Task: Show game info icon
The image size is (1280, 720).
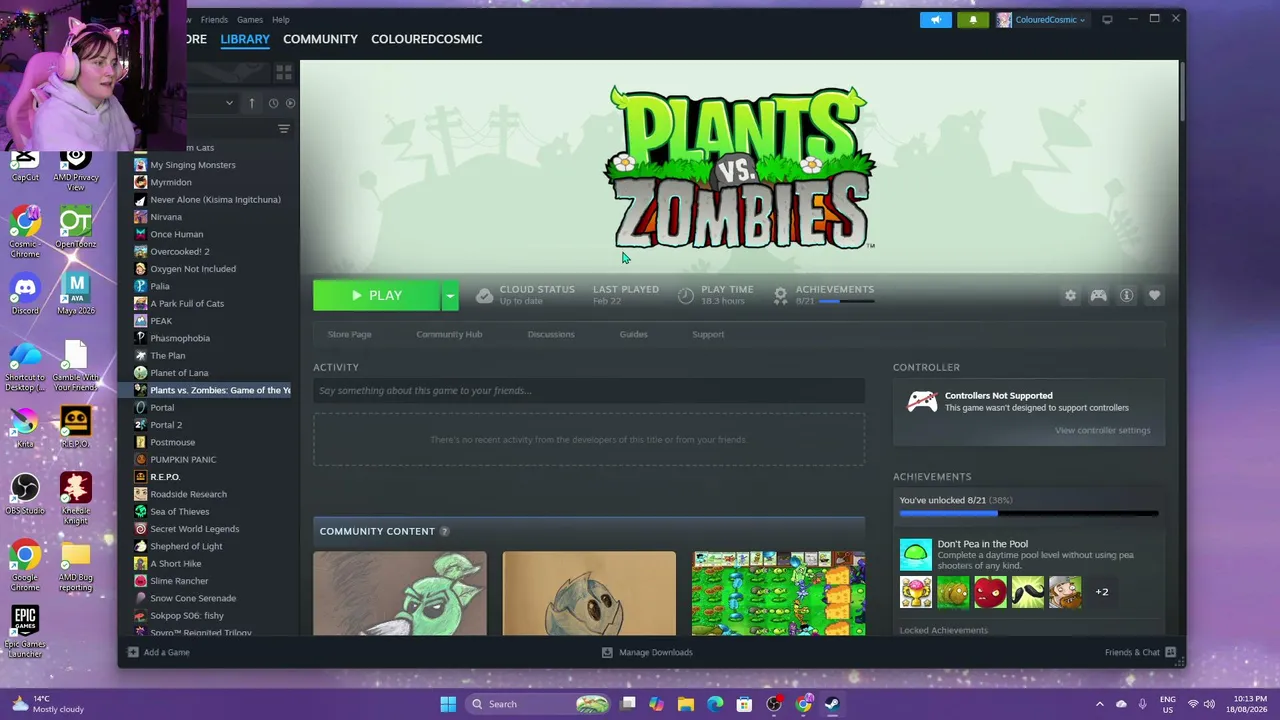Action: [1126, 295]
